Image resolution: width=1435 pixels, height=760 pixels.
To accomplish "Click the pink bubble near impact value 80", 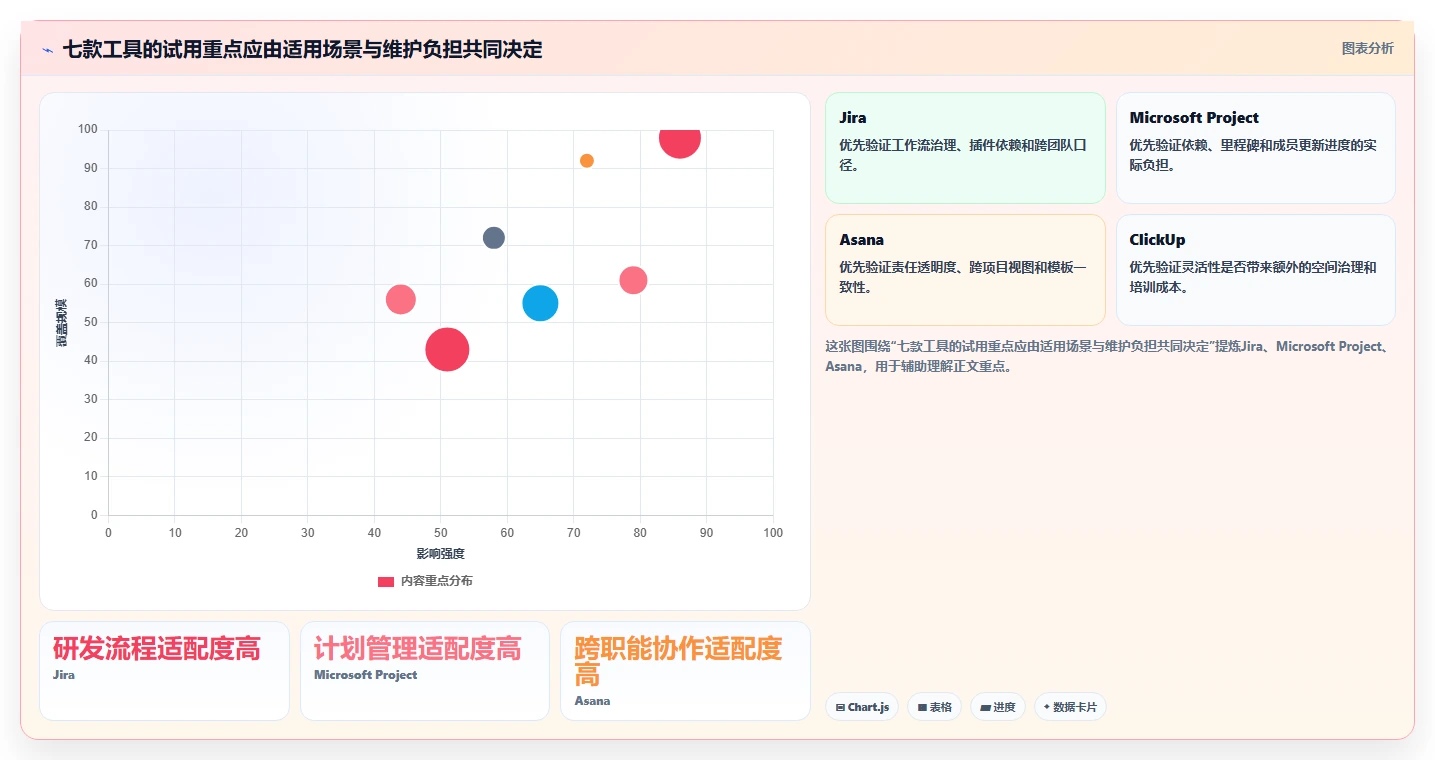I will 633,280.
